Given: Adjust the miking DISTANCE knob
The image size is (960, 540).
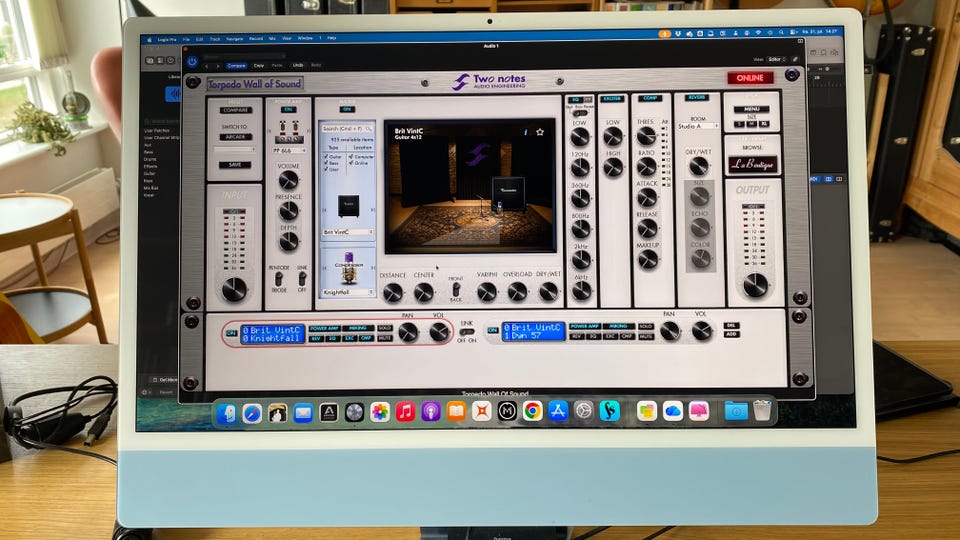Looking at the screenshot, I should pyautogui.click(x=392, y=293).
